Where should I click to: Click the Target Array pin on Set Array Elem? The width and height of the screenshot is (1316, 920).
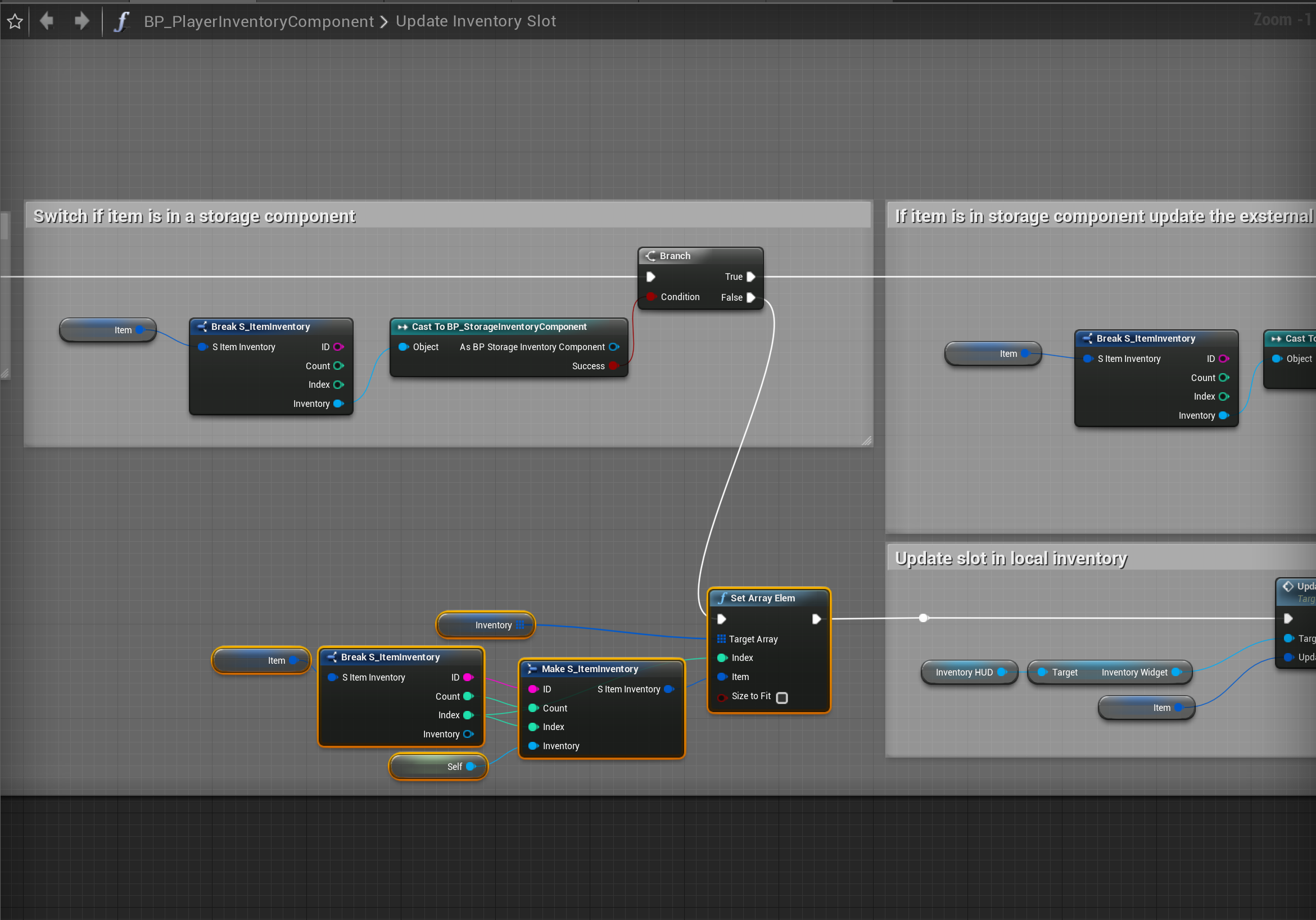point(722,640)
